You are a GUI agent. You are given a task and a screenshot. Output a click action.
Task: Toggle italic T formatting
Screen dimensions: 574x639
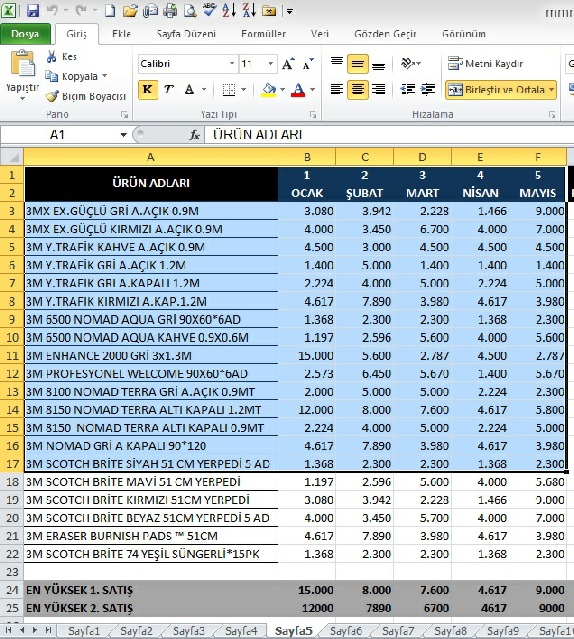tap(168, 89)
